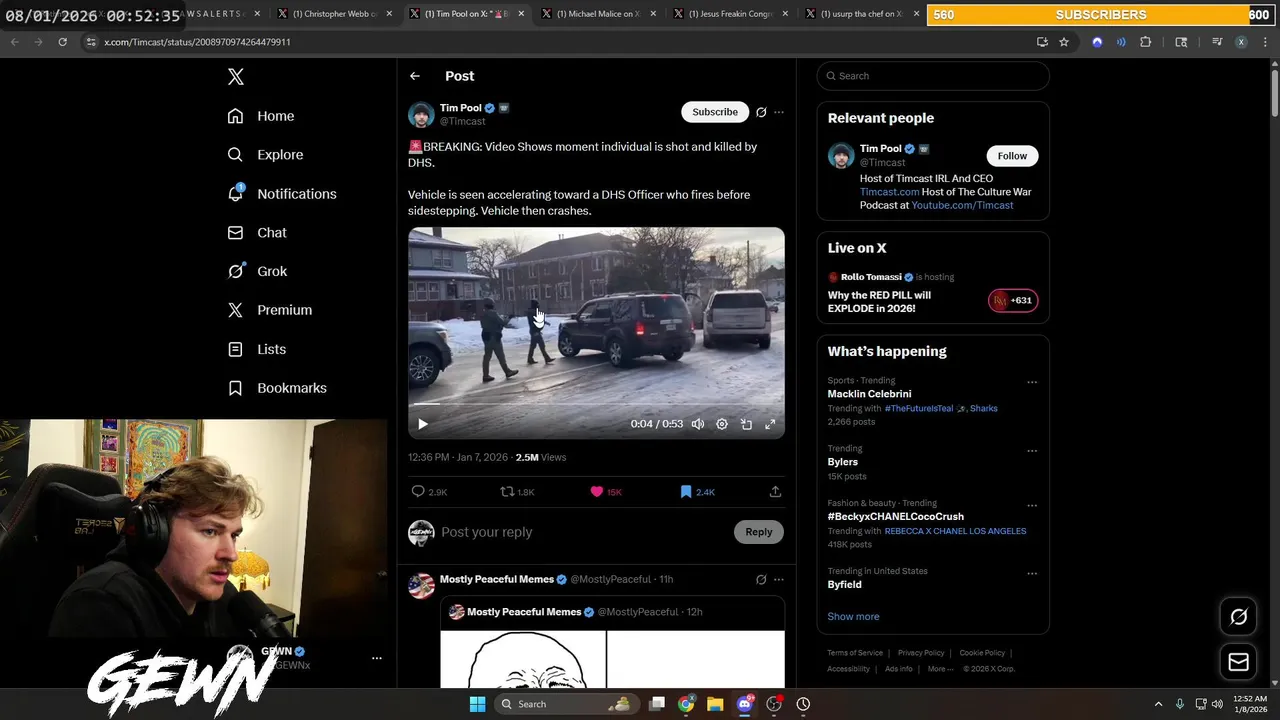The height and width of the screenshot is (720, 1280).
Task: Open Discord from the taskbar
Action: point(744,704)
